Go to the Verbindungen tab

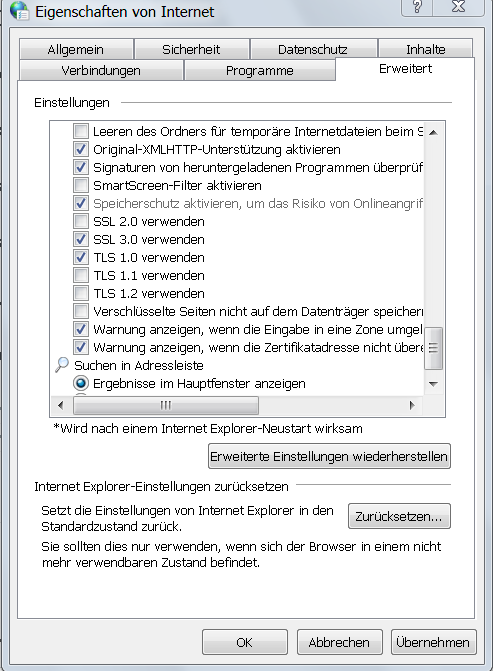101,70
